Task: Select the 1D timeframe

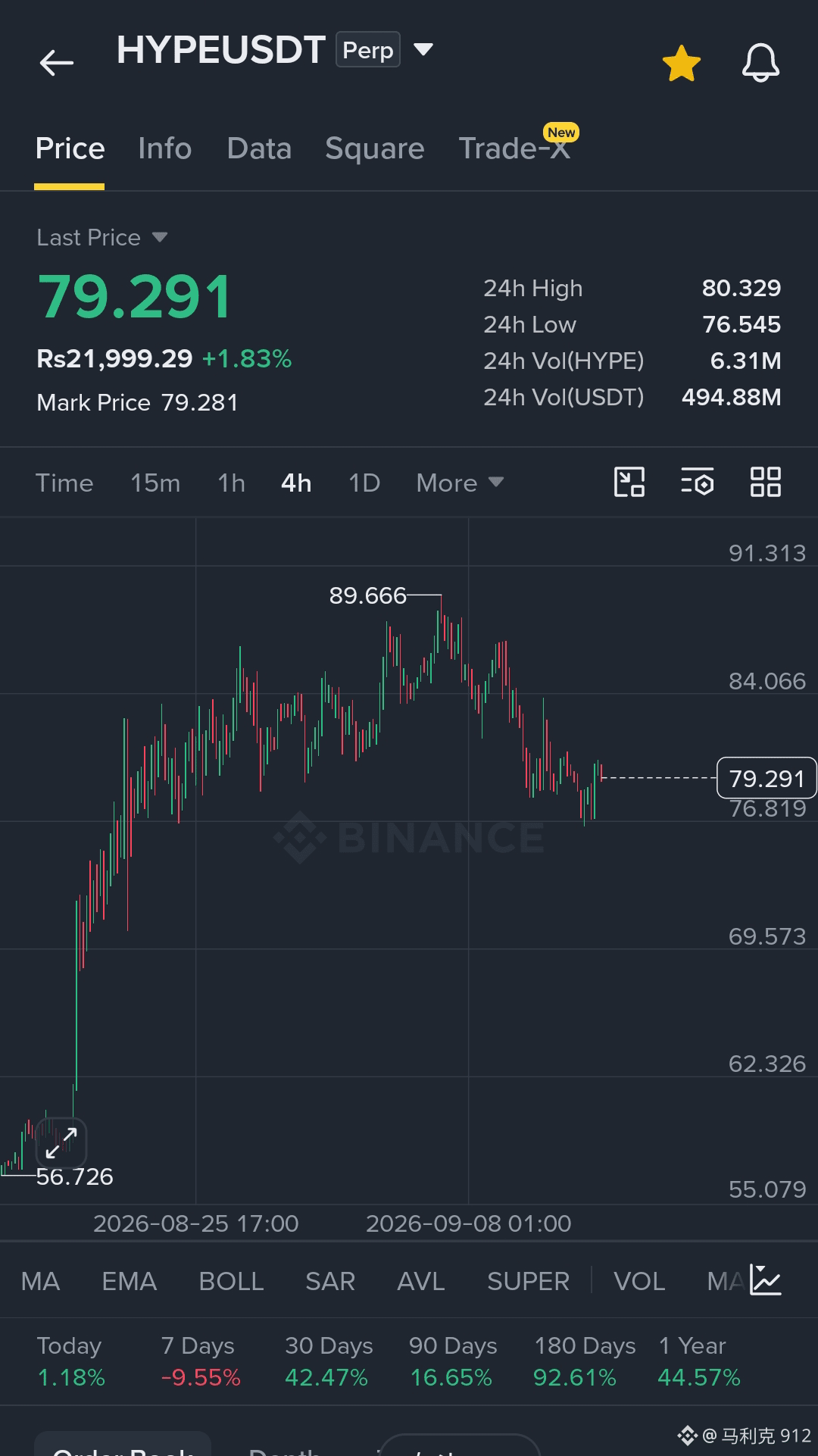Action: 364,483
